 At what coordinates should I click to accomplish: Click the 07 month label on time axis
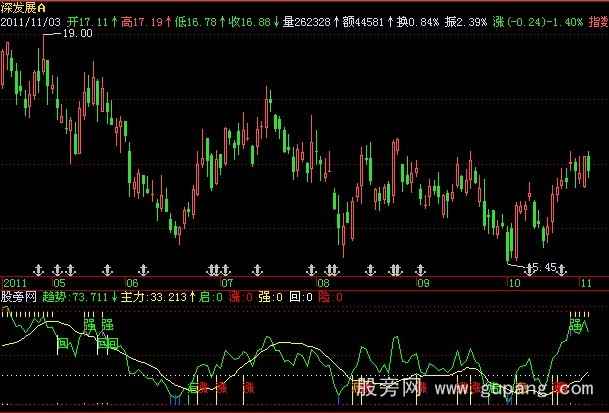227,283
